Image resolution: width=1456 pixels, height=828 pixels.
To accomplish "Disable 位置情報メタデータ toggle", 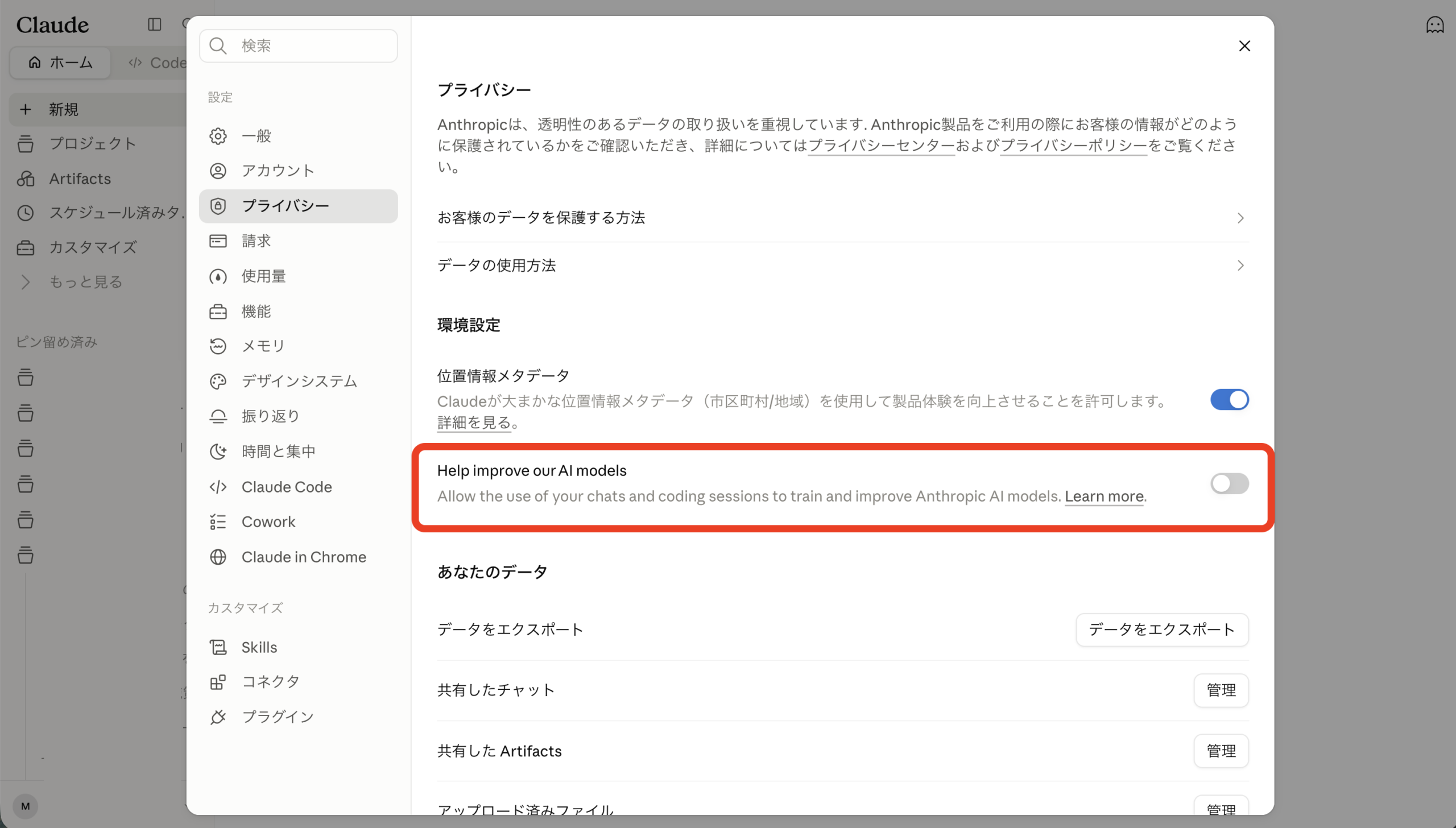I will [x=1229, y=400].
